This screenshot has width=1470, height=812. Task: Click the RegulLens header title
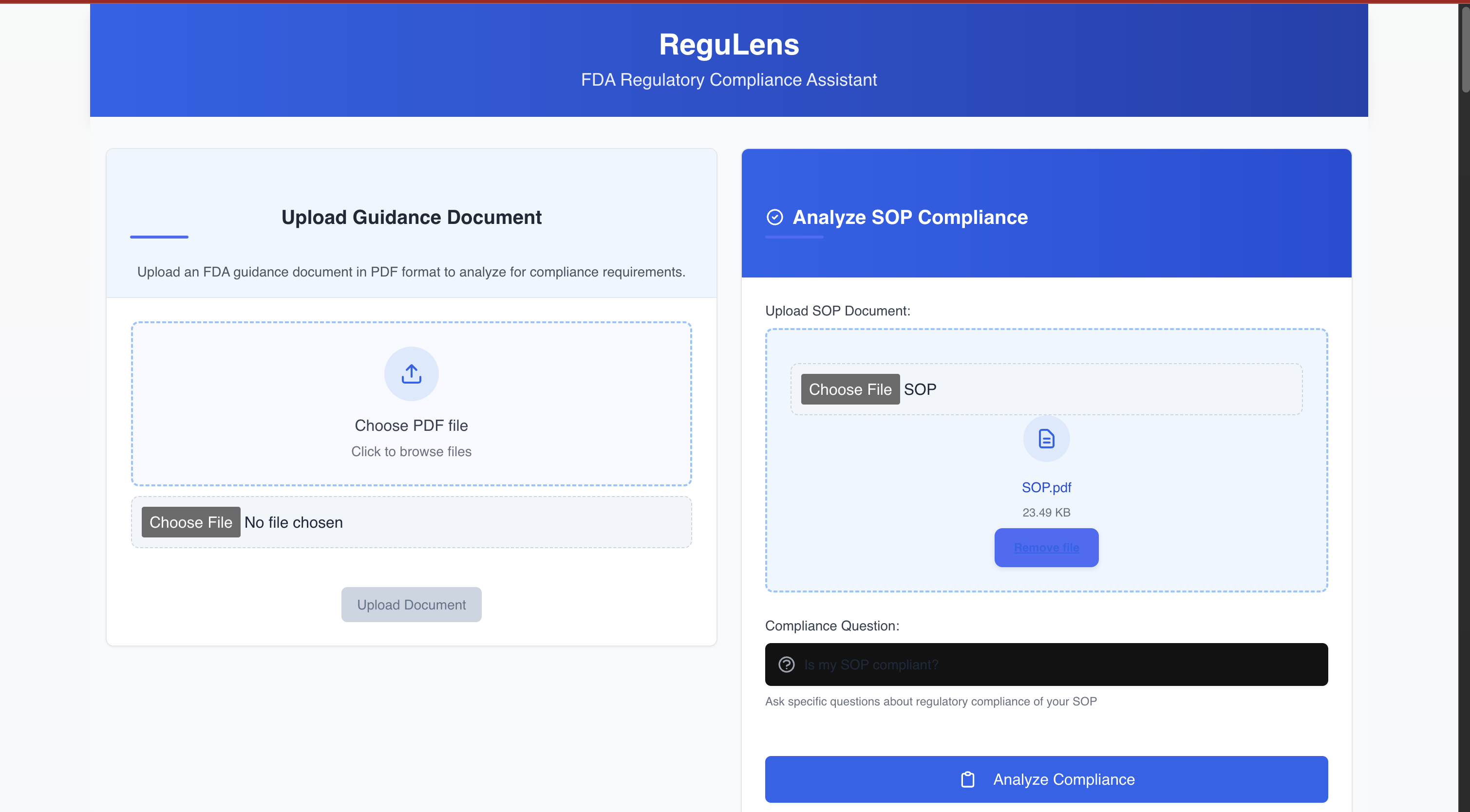729,44
